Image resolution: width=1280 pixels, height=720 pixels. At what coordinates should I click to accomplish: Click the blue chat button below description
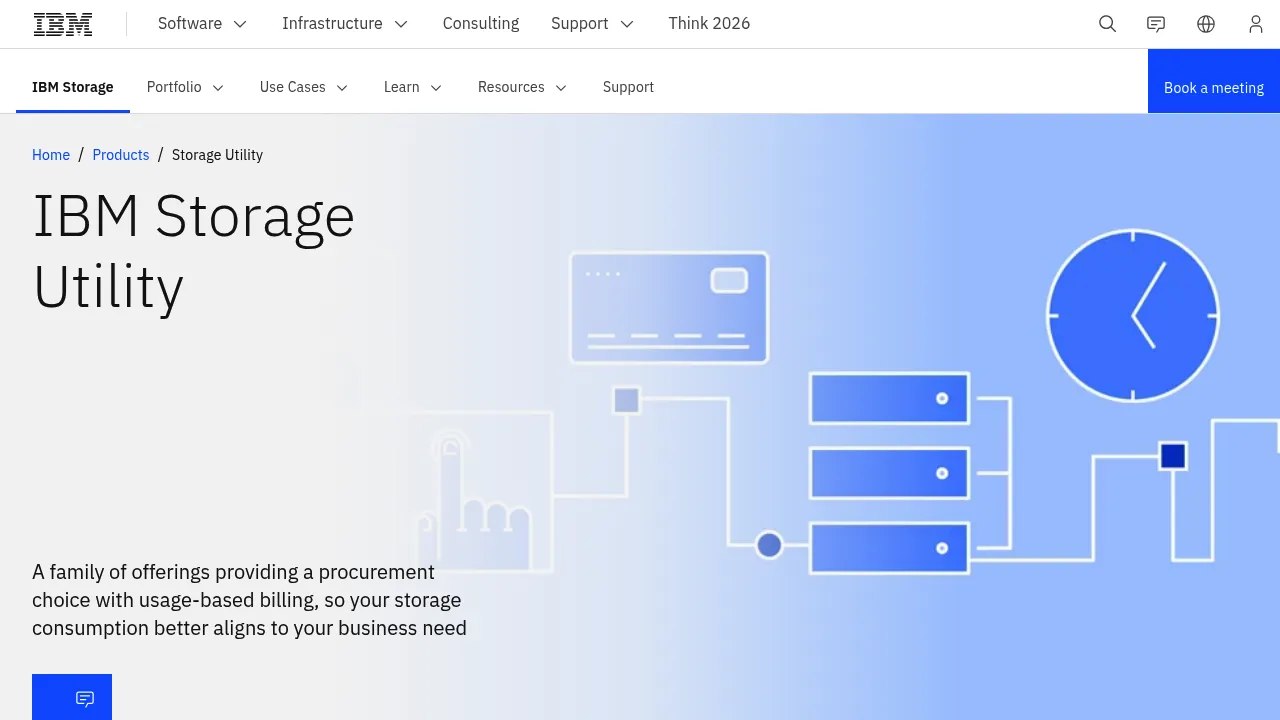[72, 698]
